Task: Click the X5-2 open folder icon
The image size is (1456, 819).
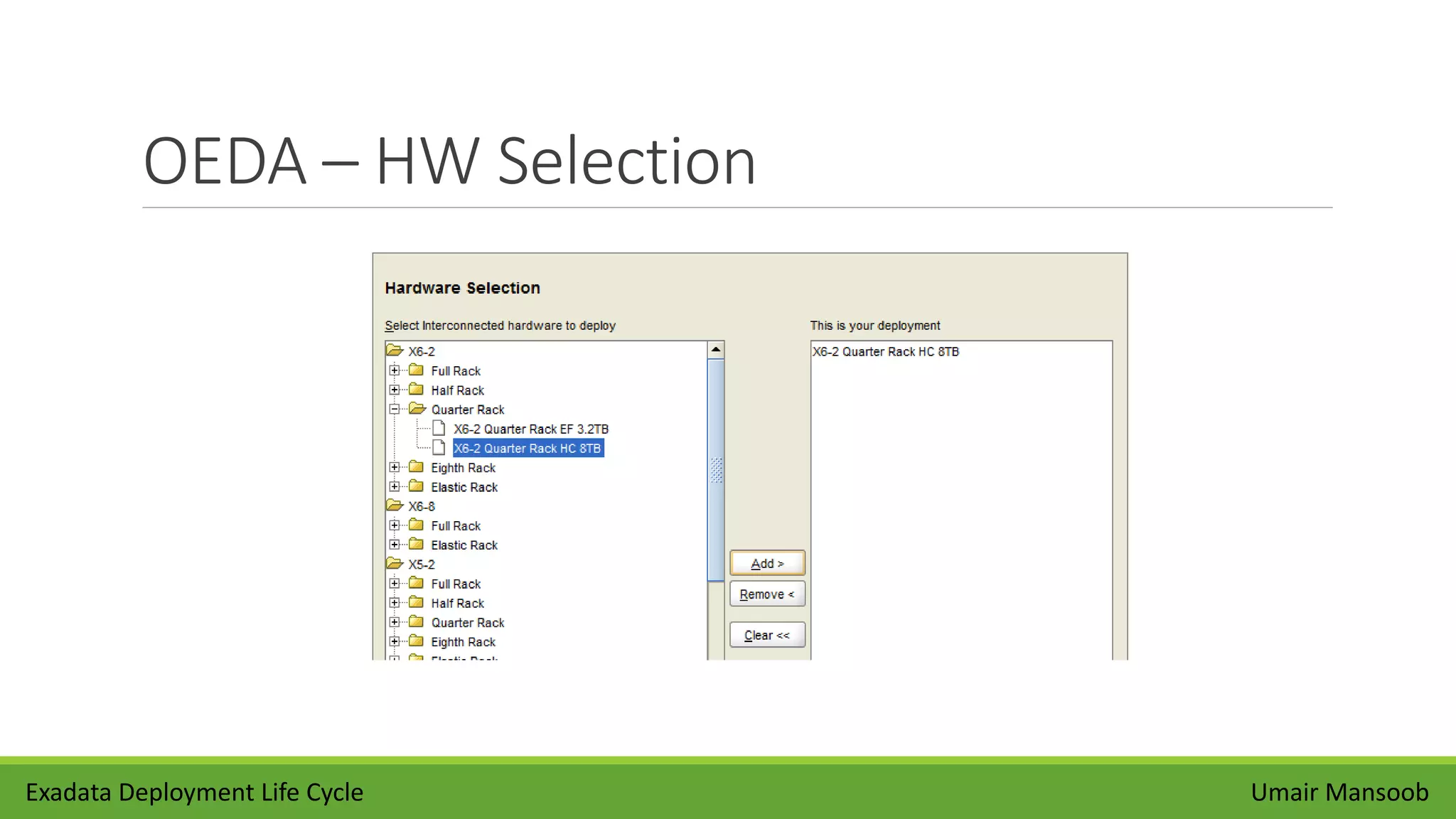Action: click(x=395, y=564)
